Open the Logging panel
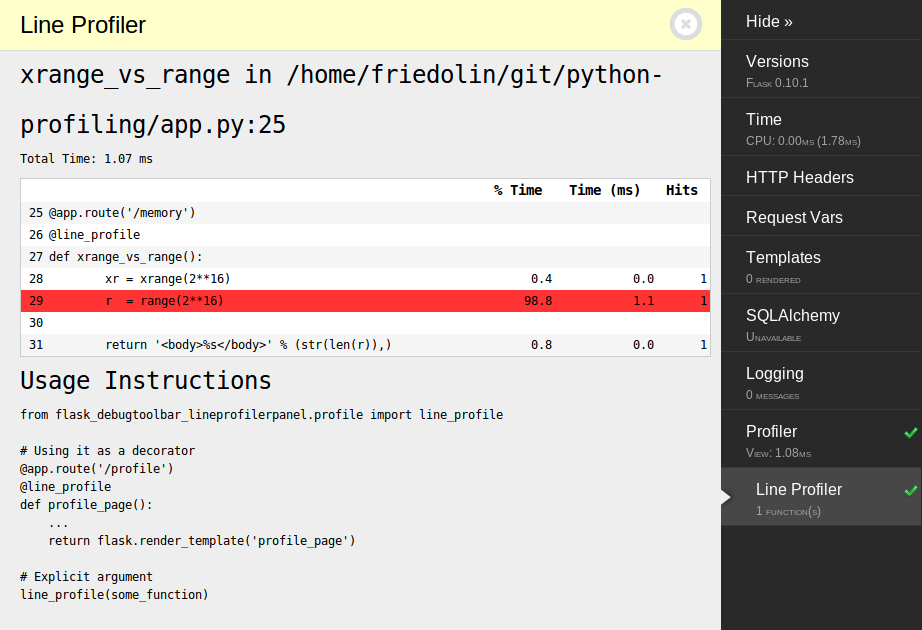The height and width of the screenshot is (630, 922). click(x=774, y=374)
